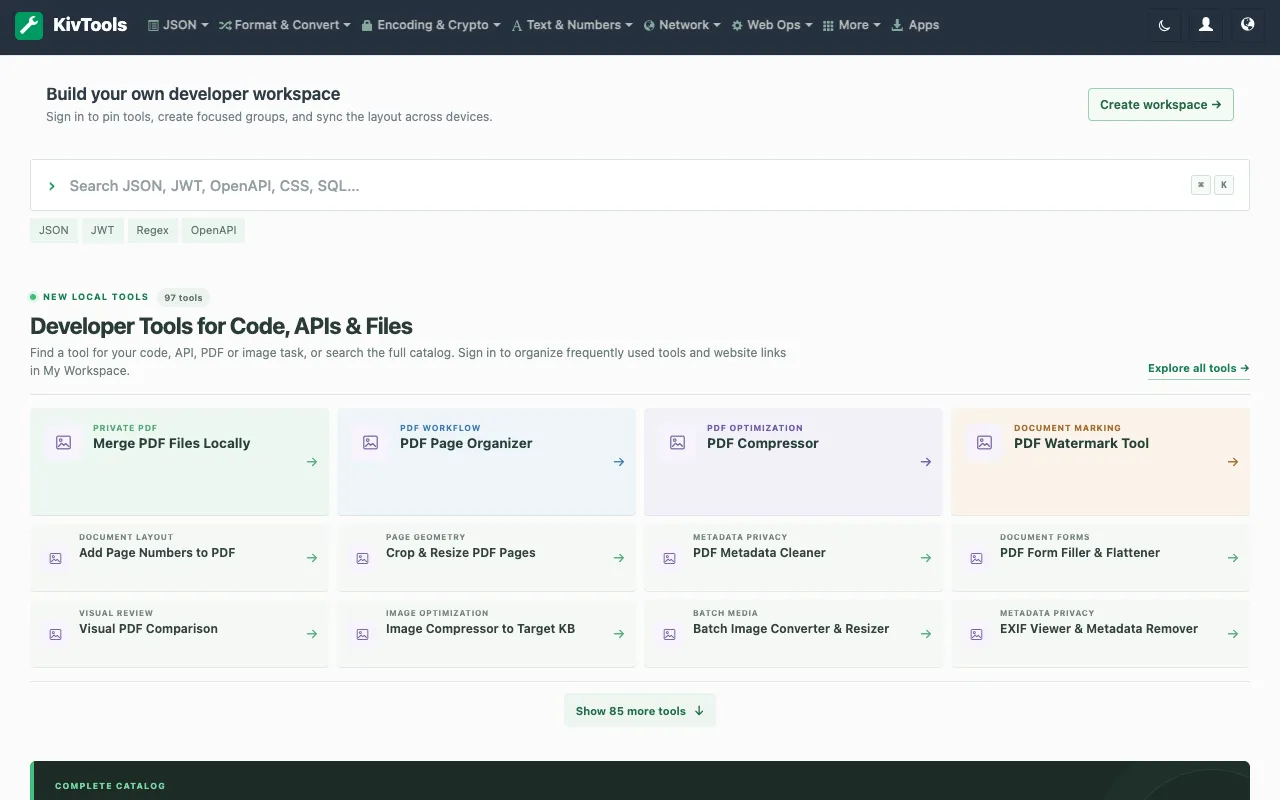Select the Regex quick filter chip
The height and width of the screenshot is (800, 1280).
pos(153,230)
